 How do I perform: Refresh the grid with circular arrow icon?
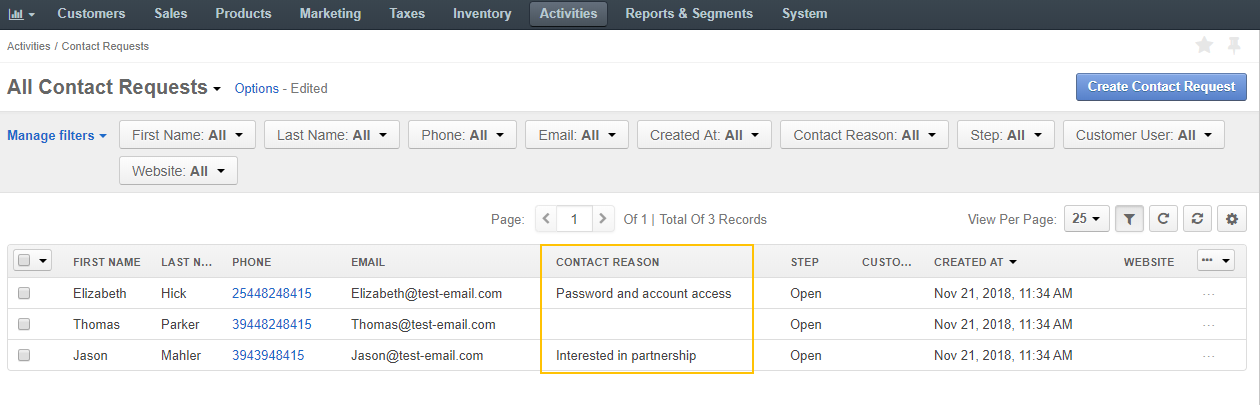click(1163, 218)
